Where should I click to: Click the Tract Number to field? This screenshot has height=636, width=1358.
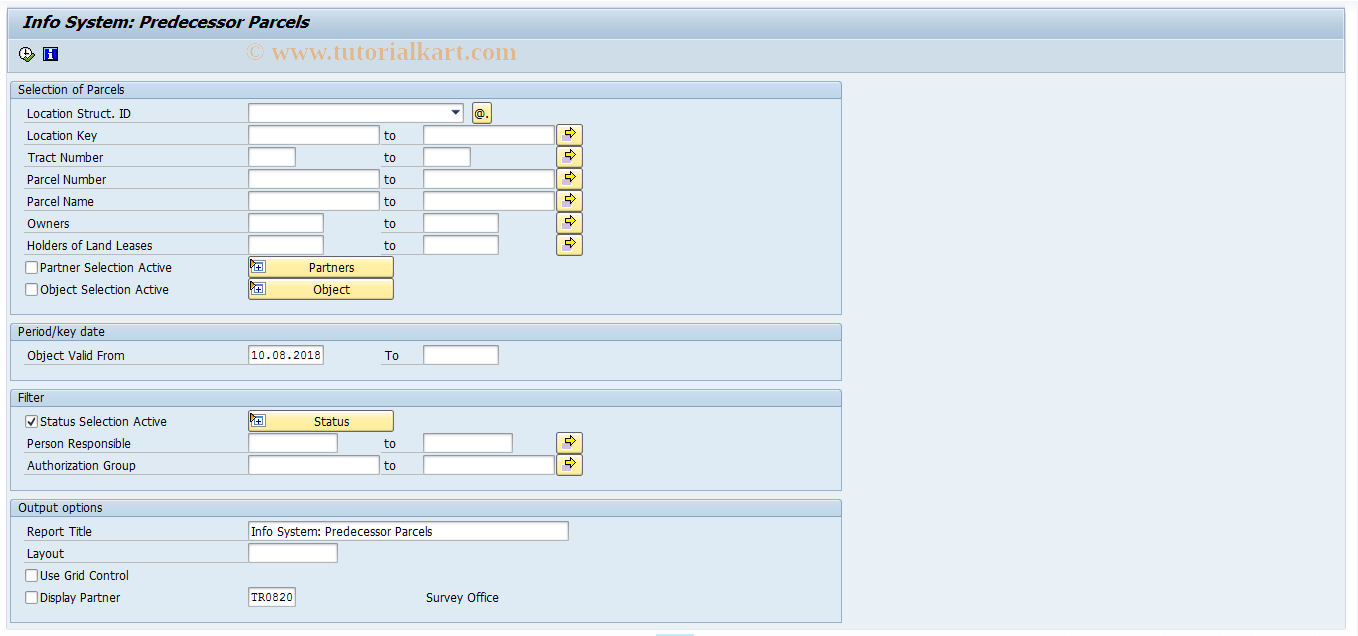(447, 157)
